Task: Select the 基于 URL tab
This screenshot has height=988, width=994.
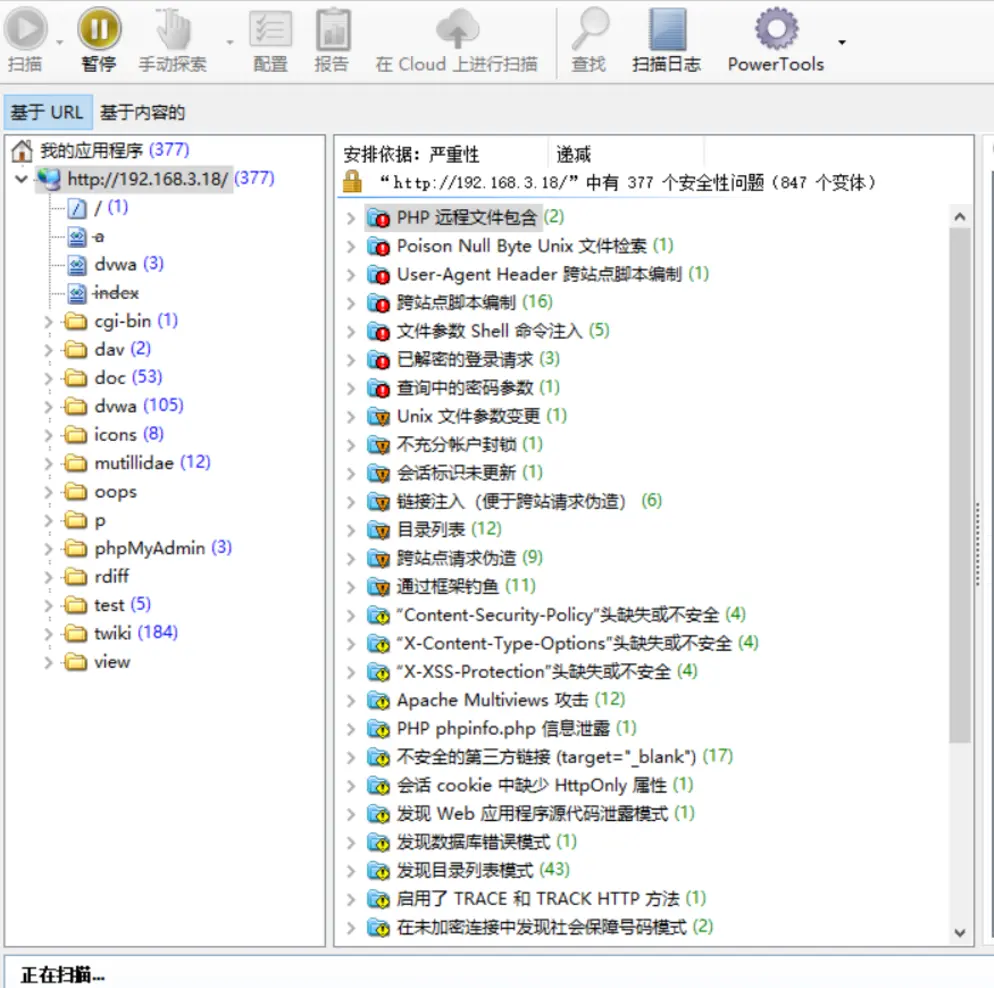Action: 48,113
